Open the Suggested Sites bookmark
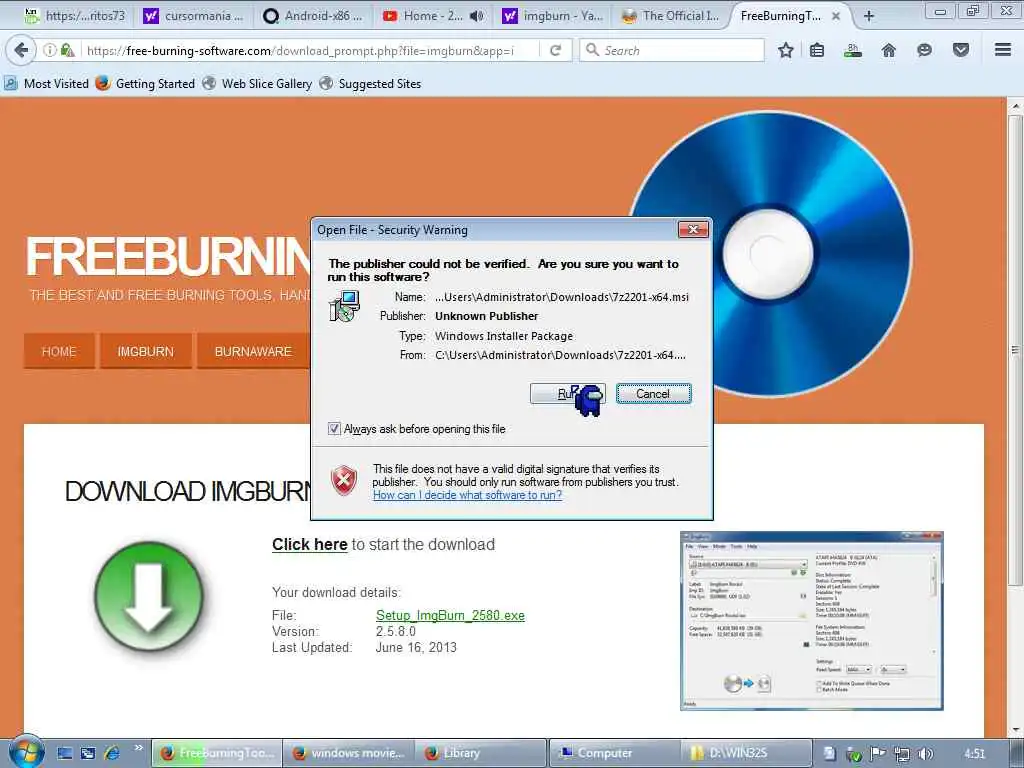Image resolution: width=1024 pixels, height=768 pixels. pos(370,84)
